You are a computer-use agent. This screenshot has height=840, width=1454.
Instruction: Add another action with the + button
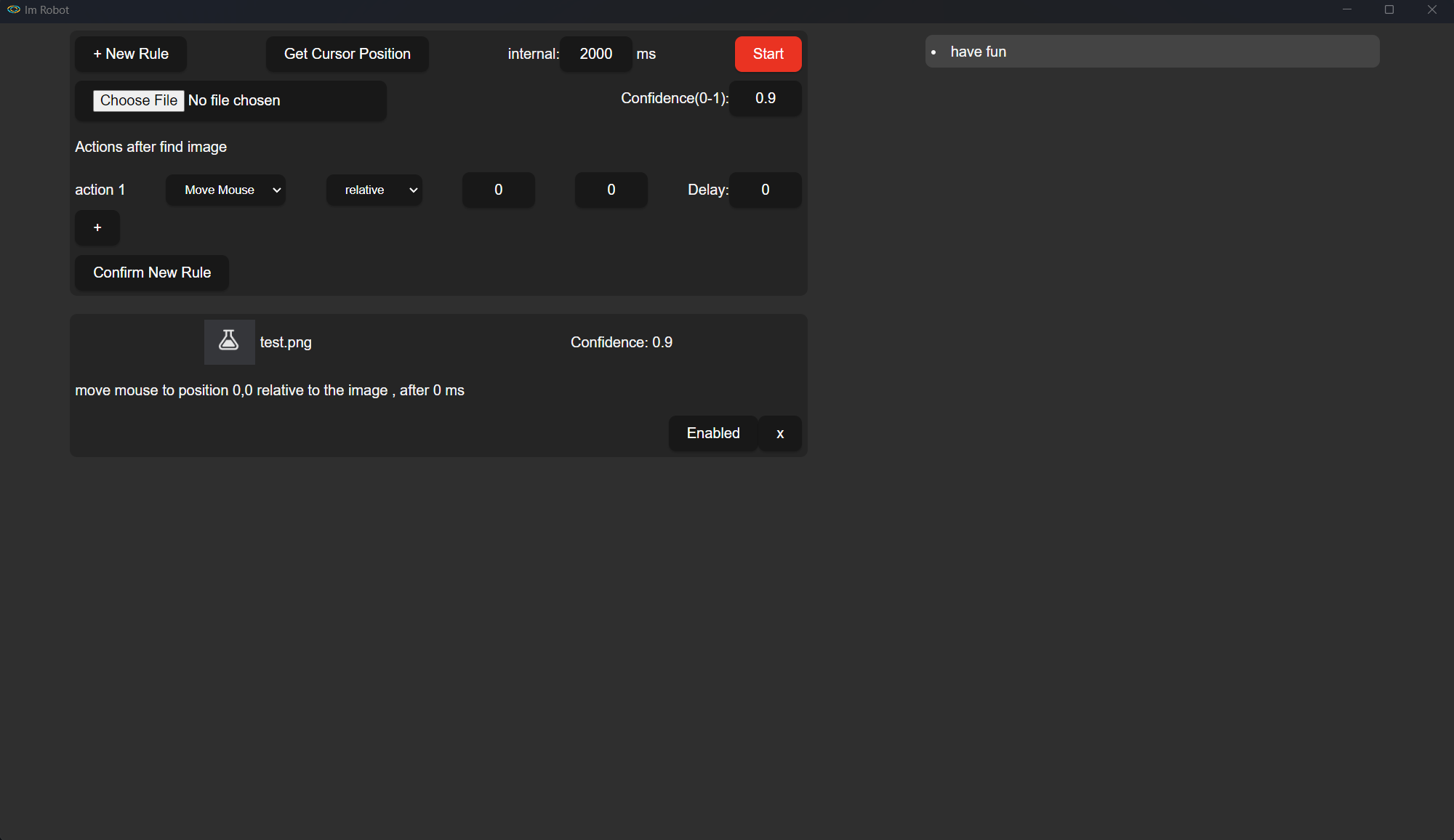[x=97, y=227]
